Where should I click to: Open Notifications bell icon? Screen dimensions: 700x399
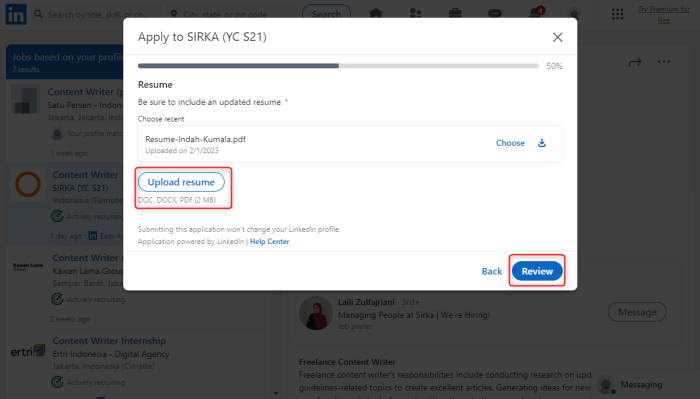click(x=536, y=12)
